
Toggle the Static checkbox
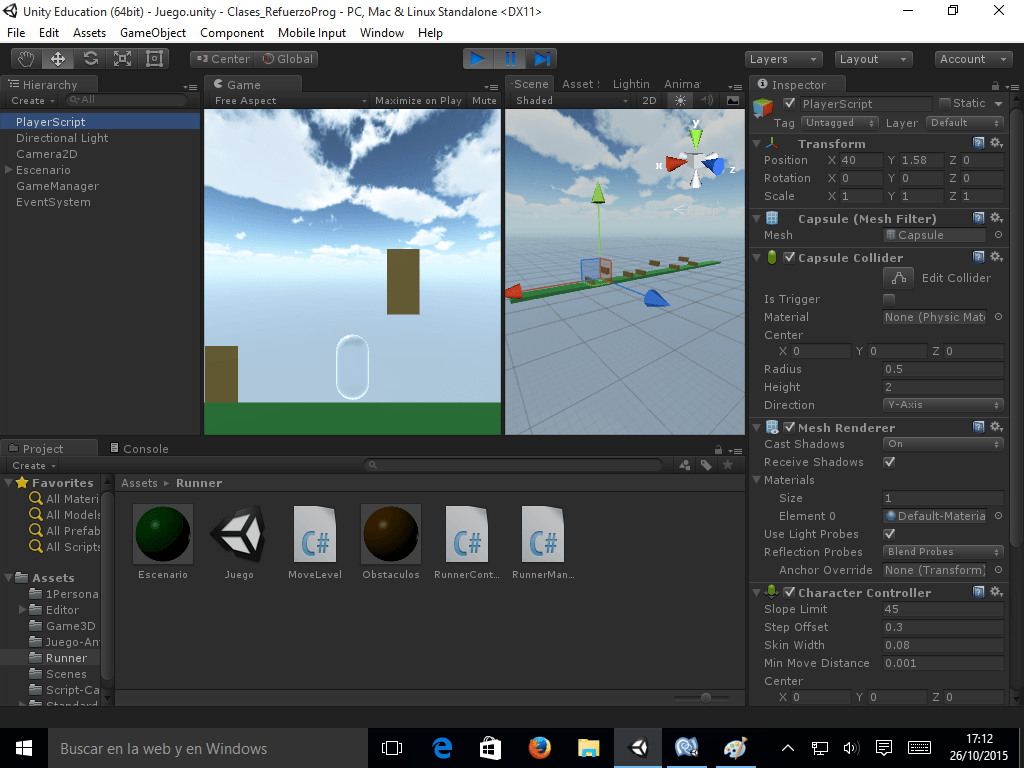(944, 103)
